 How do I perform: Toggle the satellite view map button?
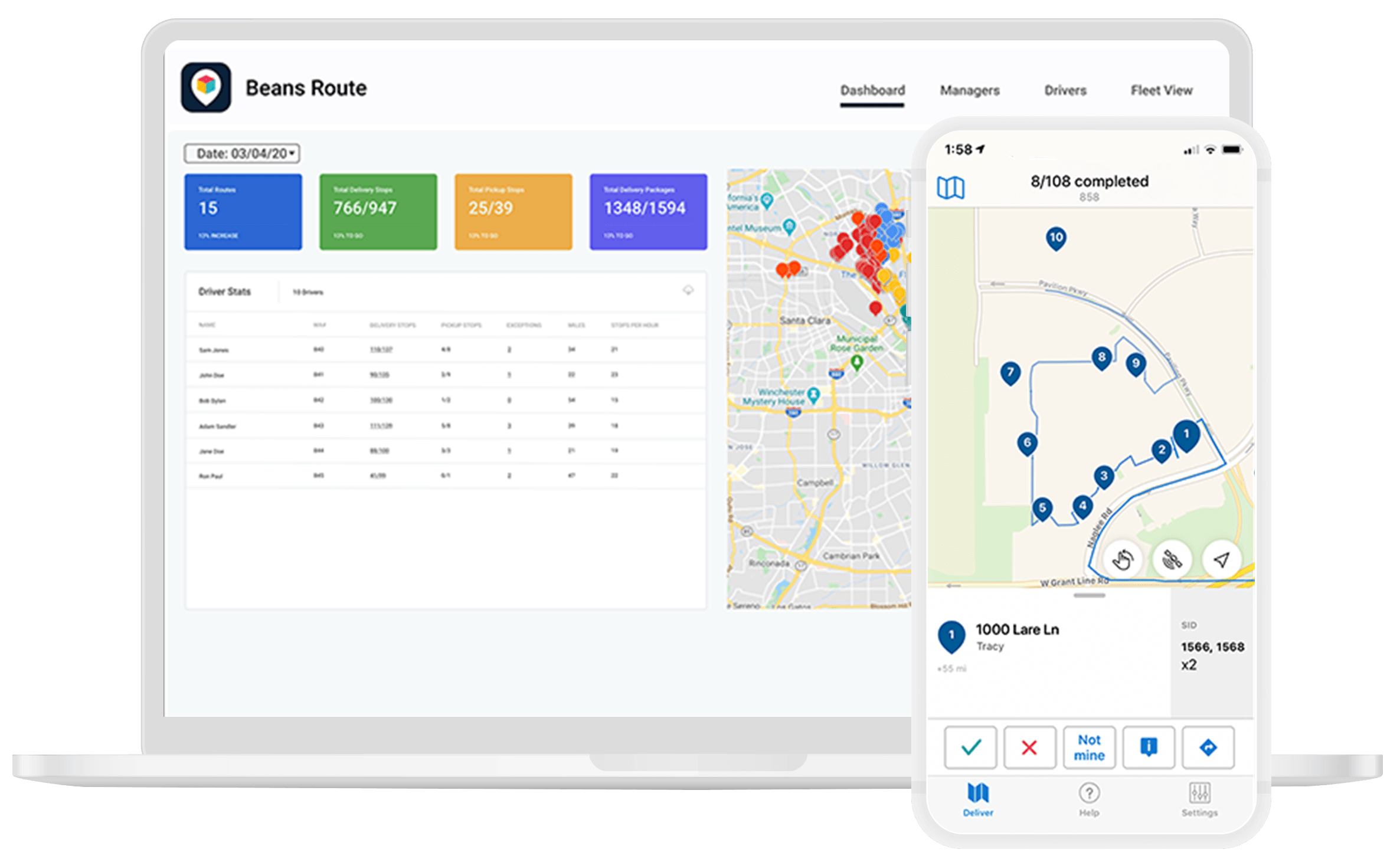click(x=1172, y=559)
